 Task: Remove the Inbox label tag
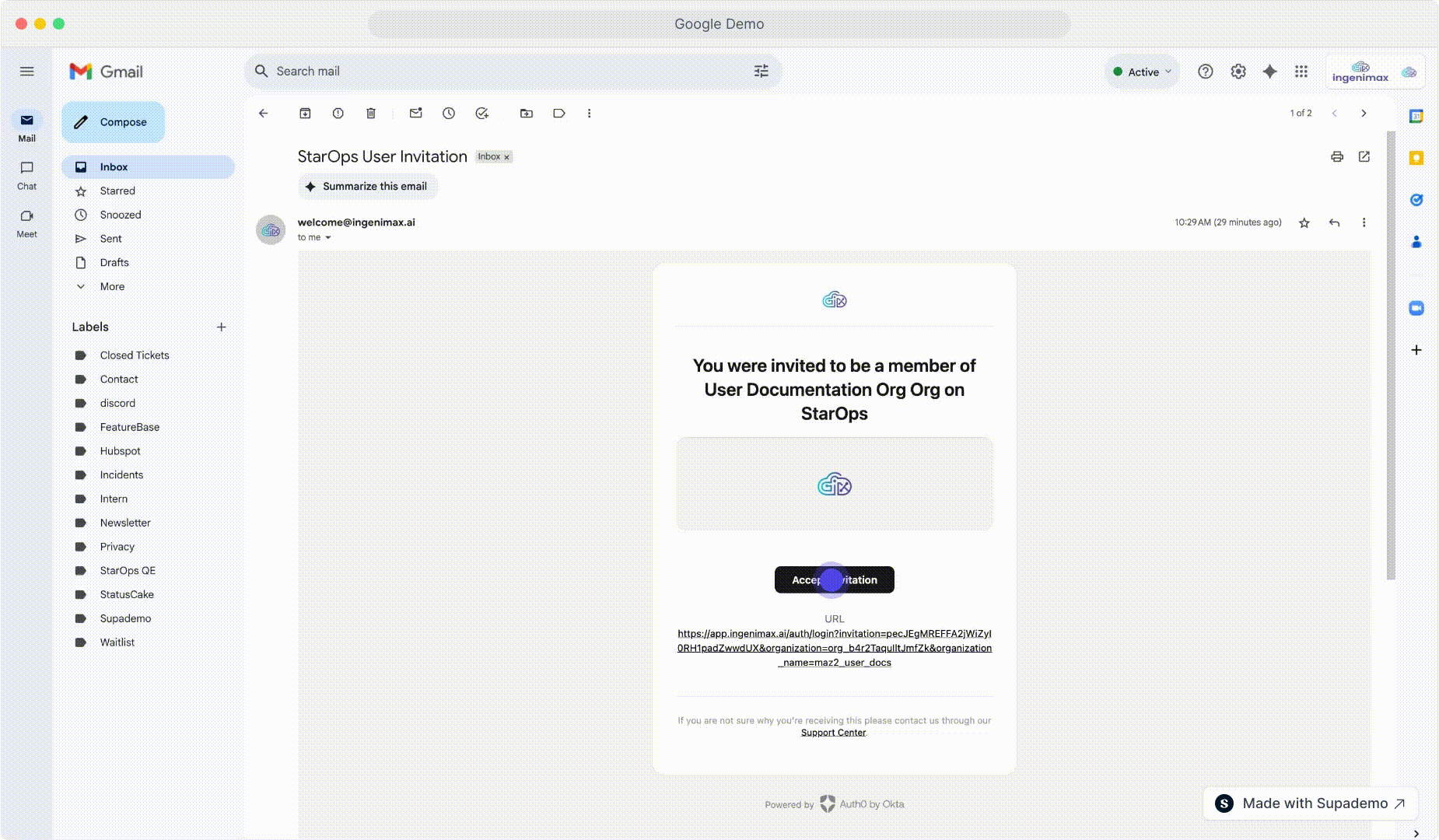click(506, 157)
